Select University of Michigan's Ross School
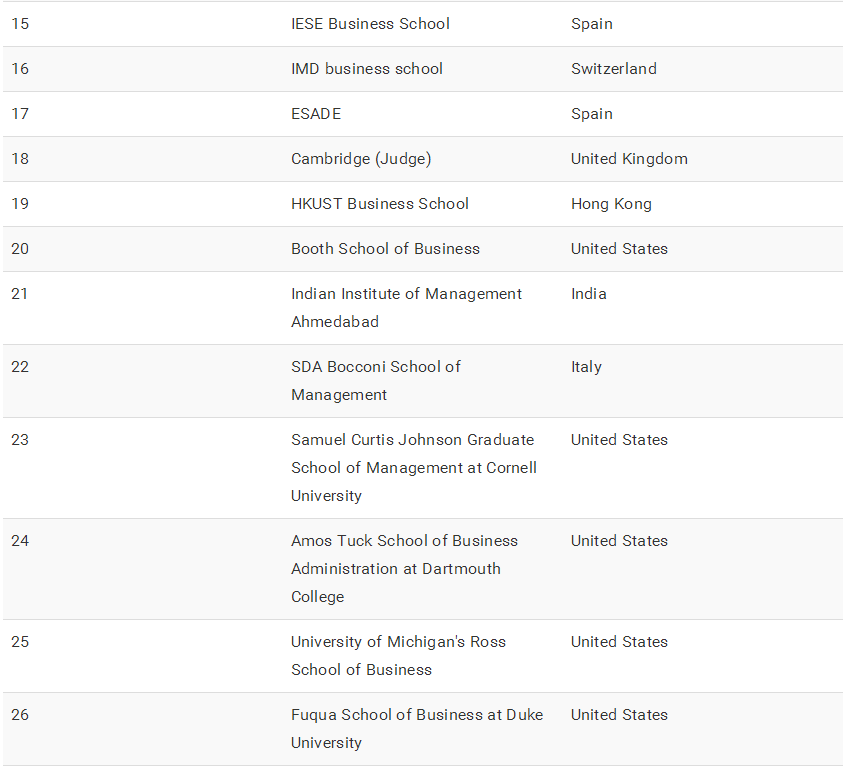 (x=398, y=656)
